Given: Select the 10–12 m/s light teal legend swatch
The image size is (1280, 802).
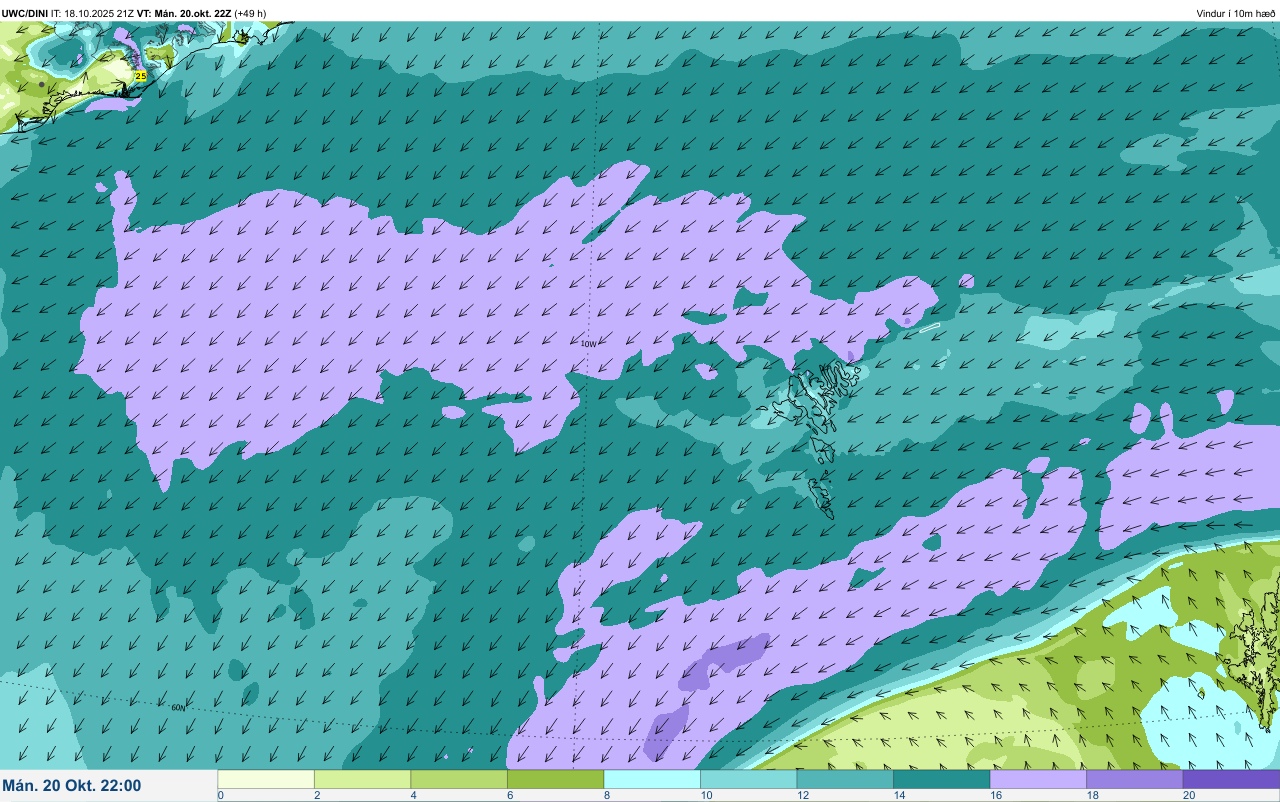Looking at the screenshot, I should [x=748, y=779].
